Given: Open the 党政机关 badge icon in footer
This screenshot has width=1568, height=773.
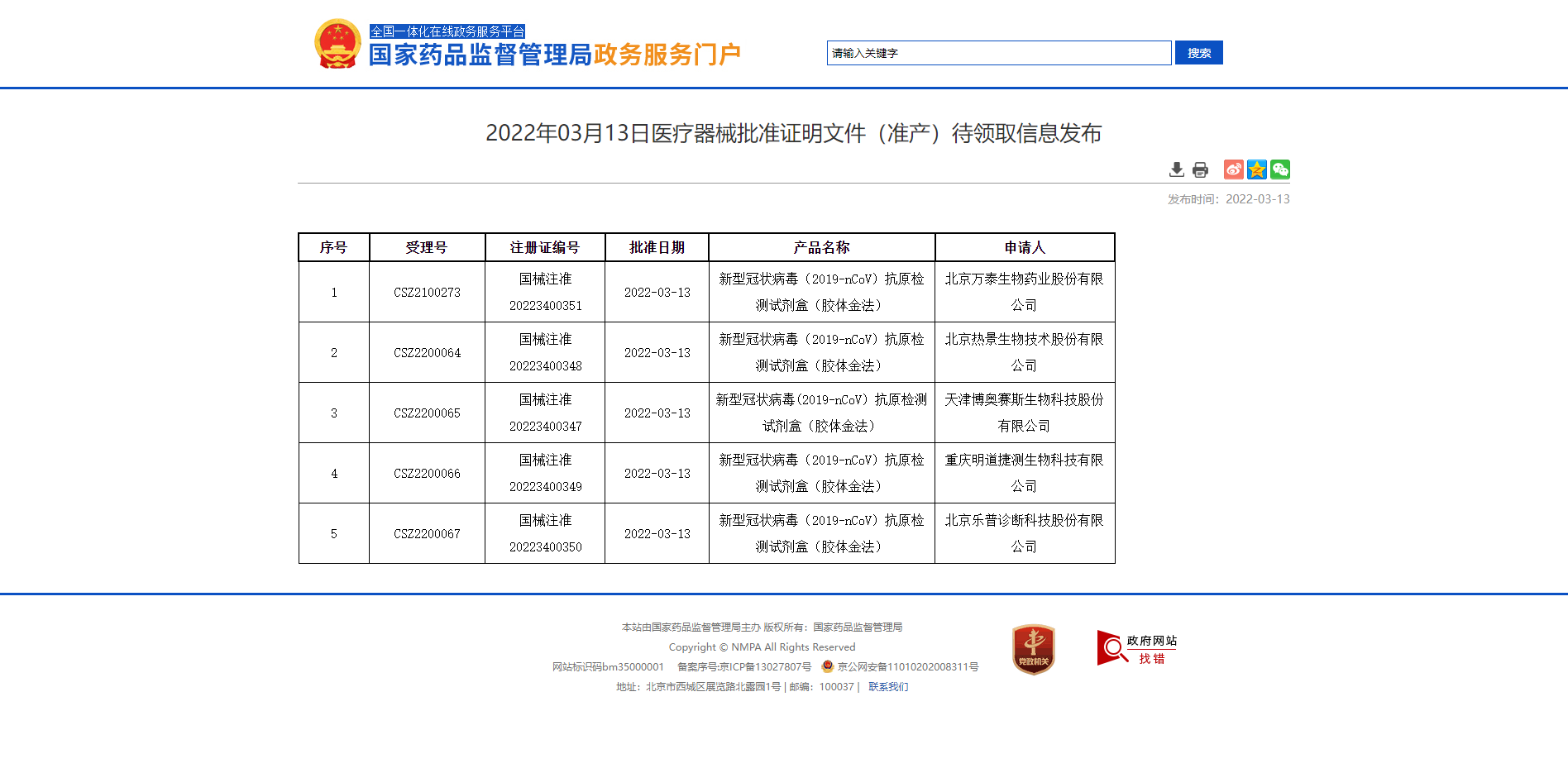Looking at the screenshot, I should pos(1033,650).
